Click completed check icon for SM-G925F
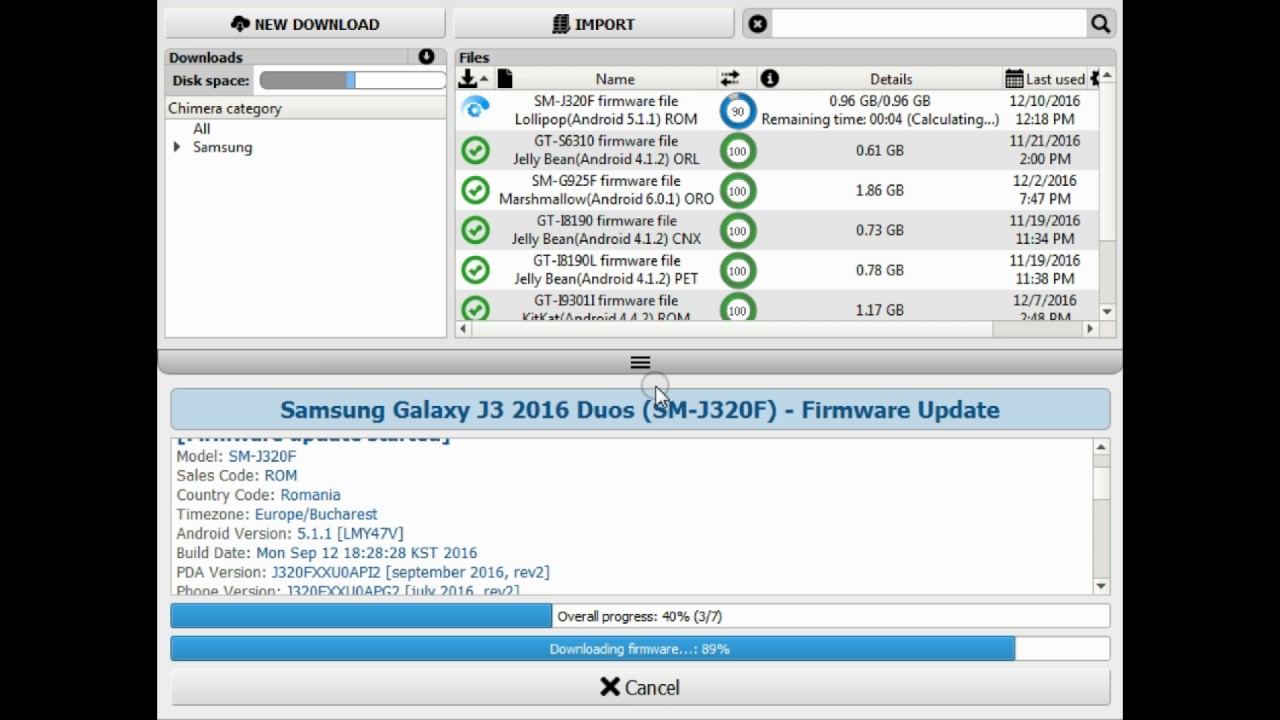 476,190
